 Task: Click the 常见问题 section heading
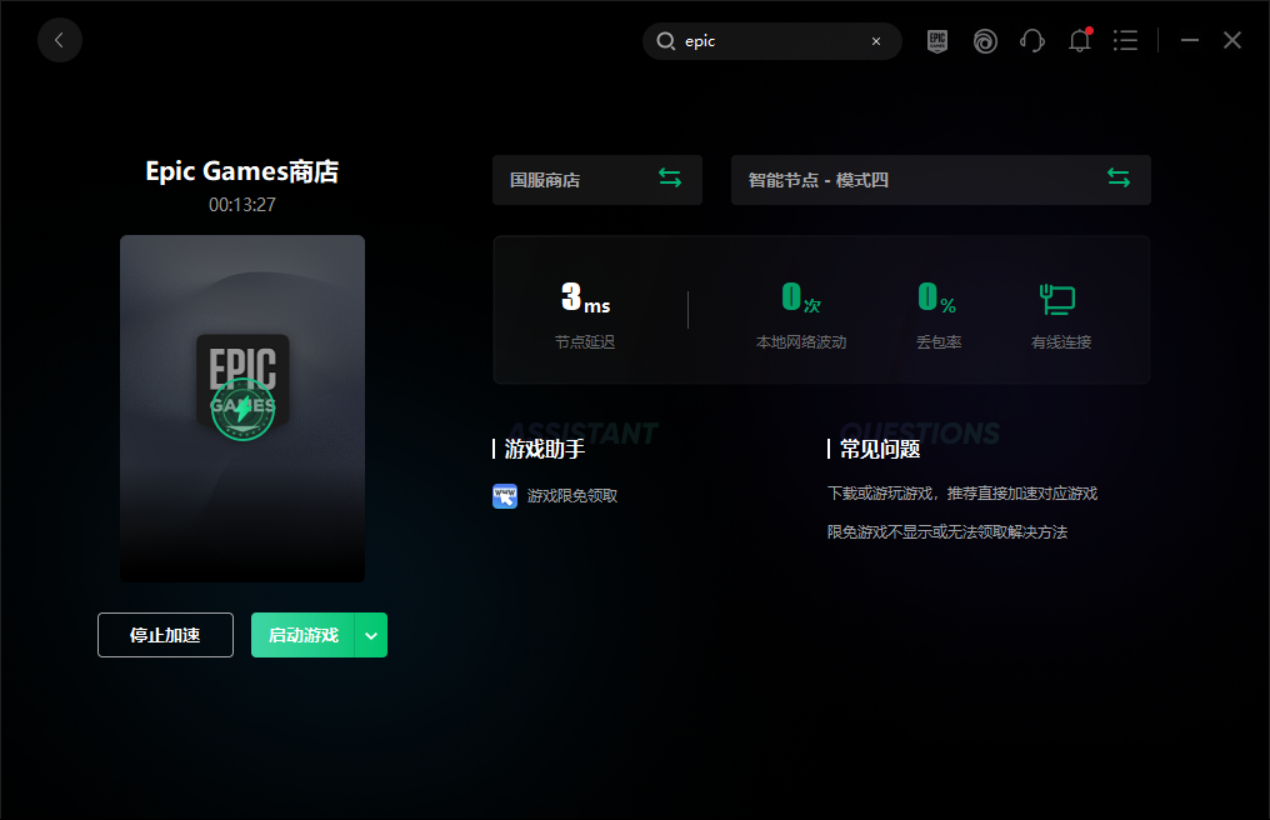879,449
